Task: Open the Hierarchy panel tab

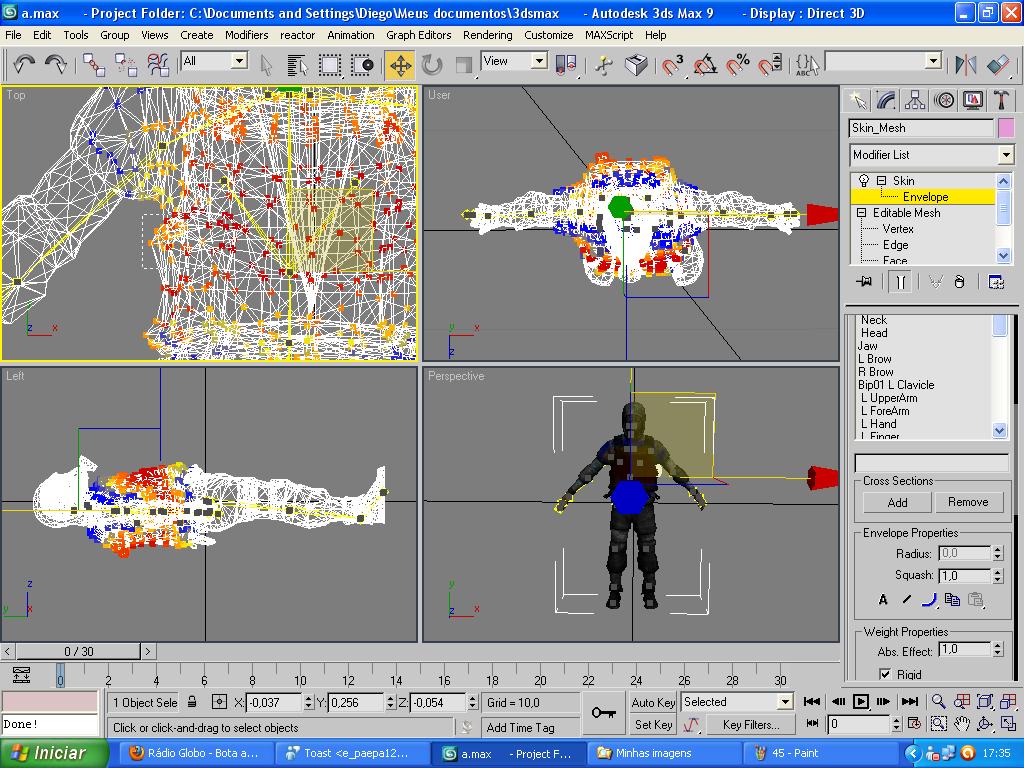Action: click(x=915, y=100)
